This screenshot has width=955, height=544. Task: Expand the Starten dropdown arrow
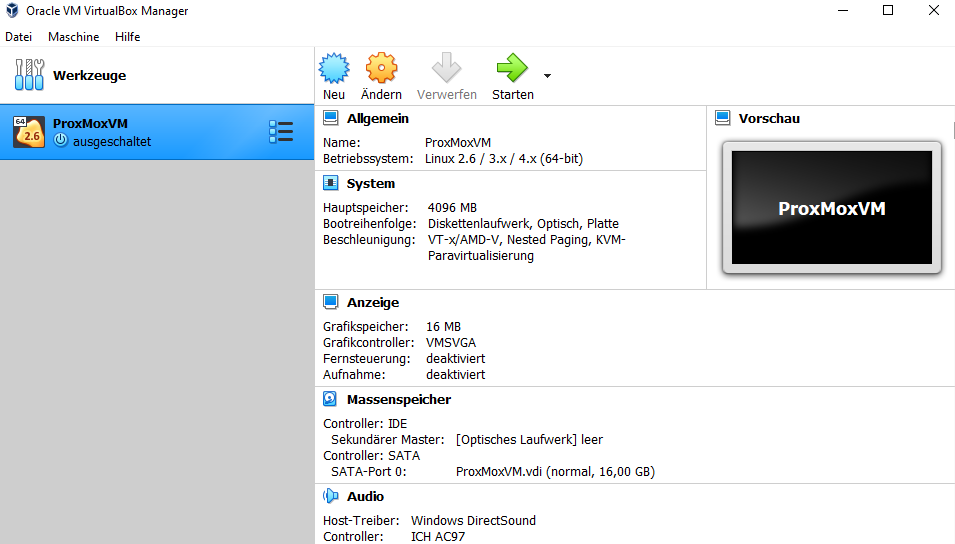[x=547, y=76]
